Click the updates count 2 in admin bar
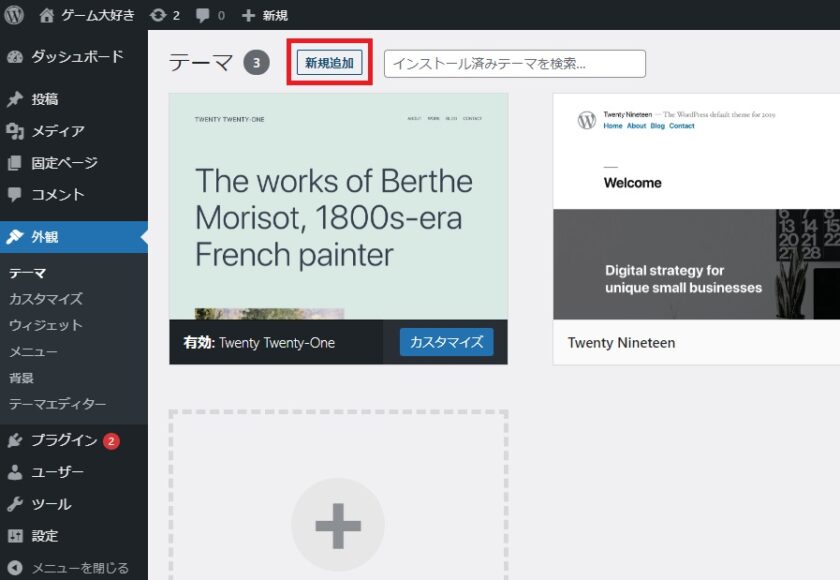This screenshot has height=580, width=840. click(x=176, y=16)
